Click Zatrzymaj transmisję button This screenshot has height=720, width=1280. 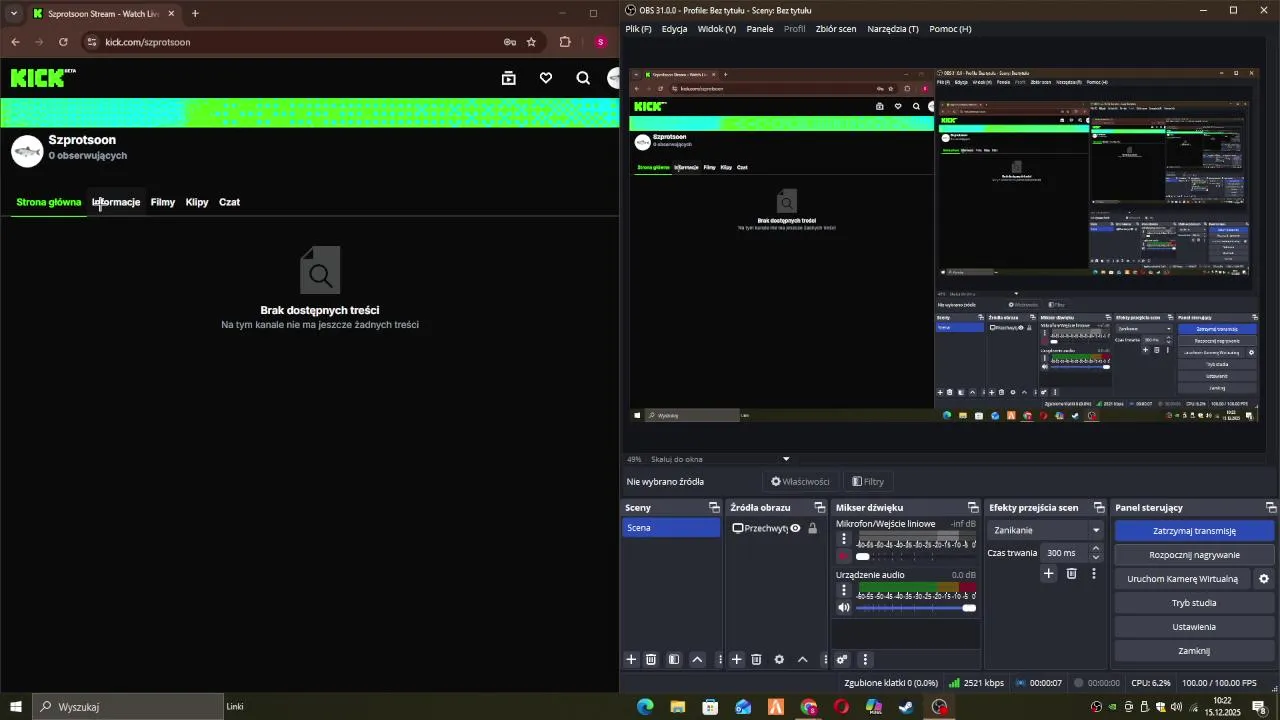click(1194, 531)
